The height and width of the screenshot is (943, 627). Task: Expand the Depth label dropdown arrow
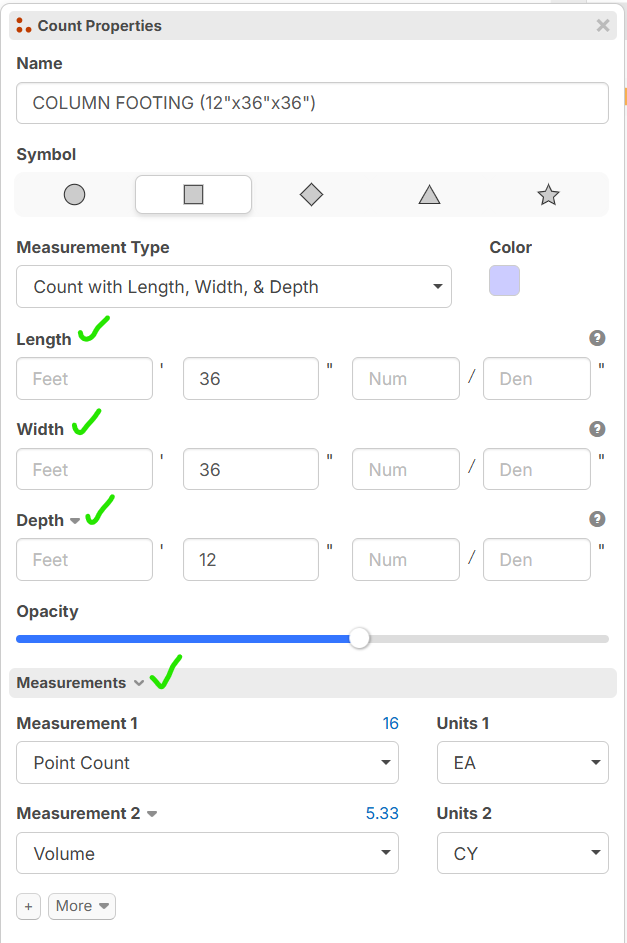coord(74,521)
